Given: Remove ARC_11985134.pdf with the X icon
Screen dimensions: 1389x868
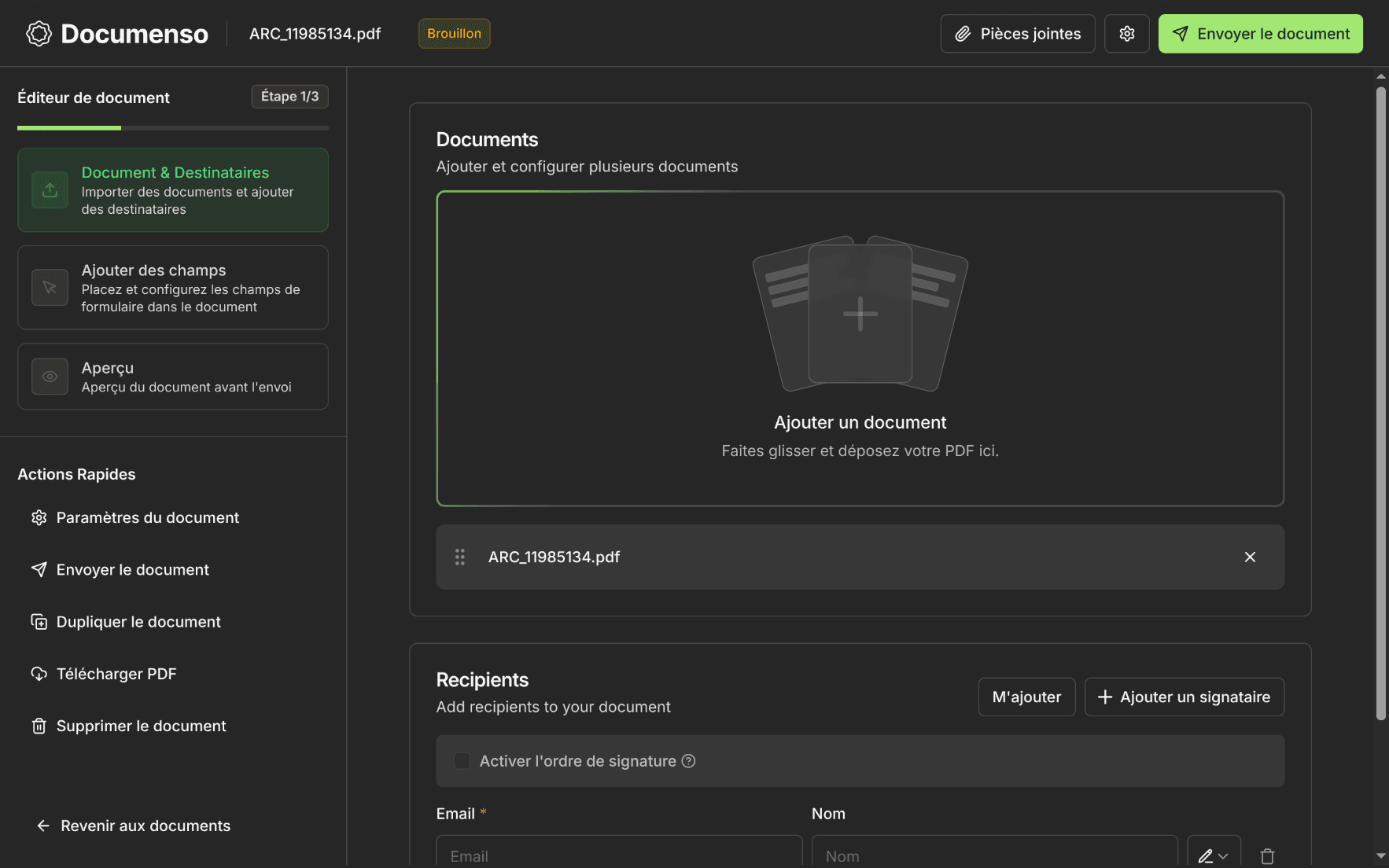Looking at the screenshot, I should 1249,557.
